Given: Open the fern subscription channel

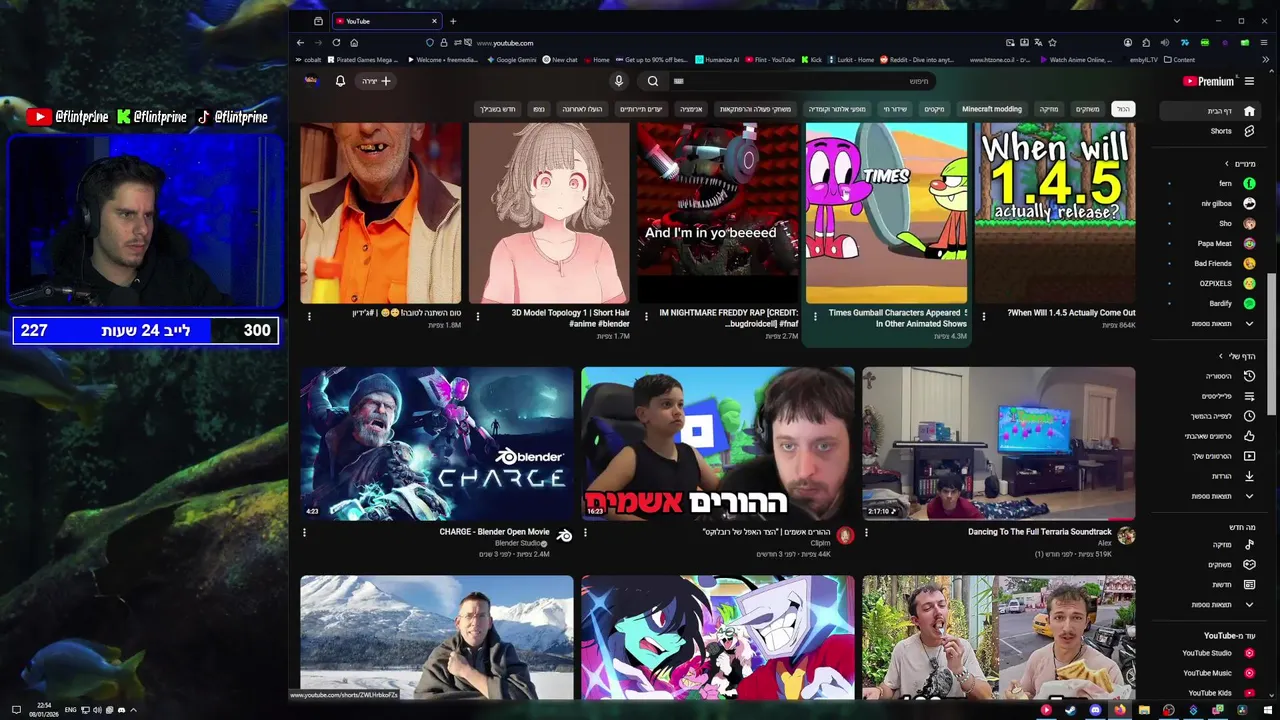Looking at the screenshot, I should (1208, 184).
